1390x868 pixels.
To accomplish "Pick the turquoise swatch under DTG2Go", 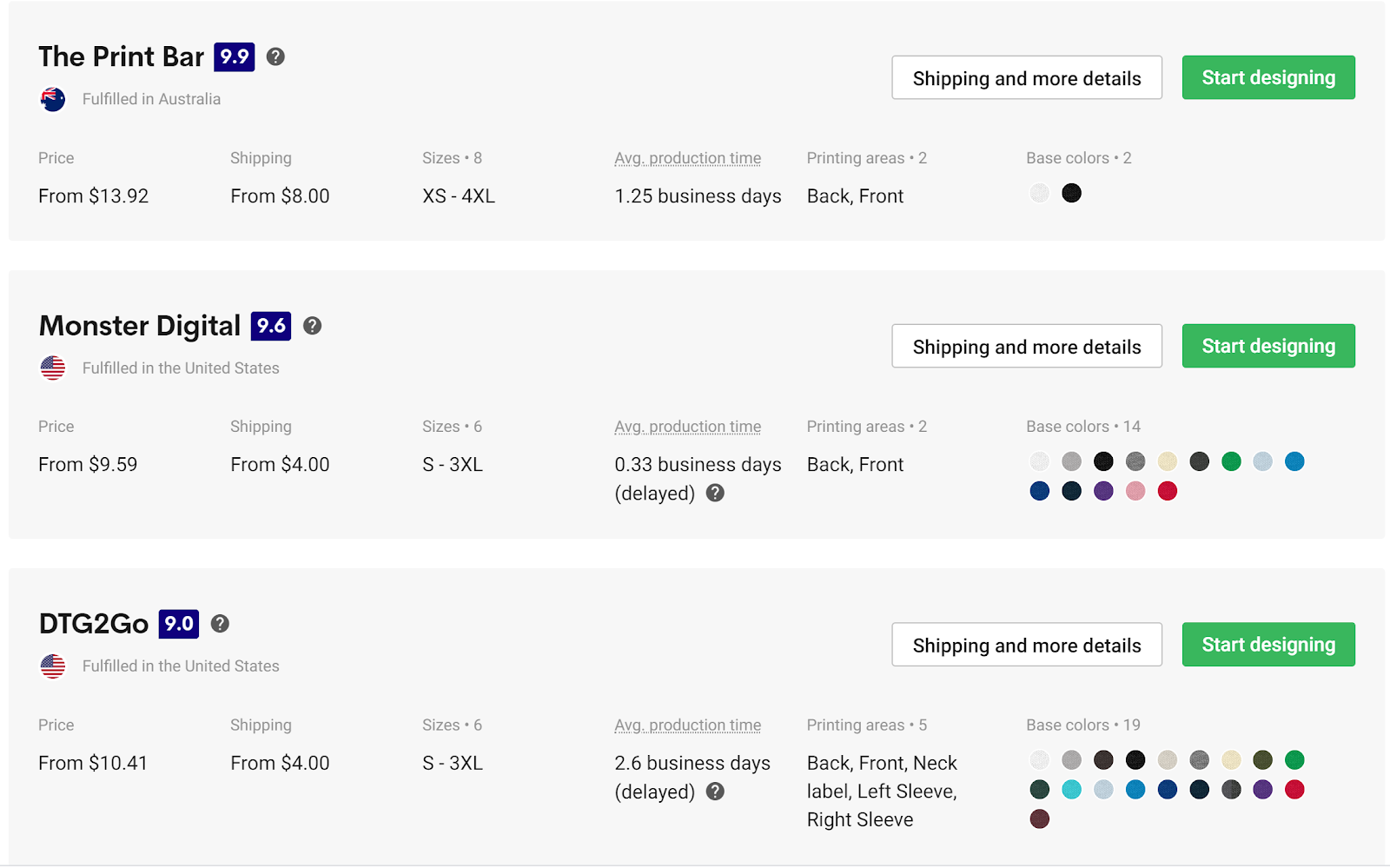I will coord(1072,790).
